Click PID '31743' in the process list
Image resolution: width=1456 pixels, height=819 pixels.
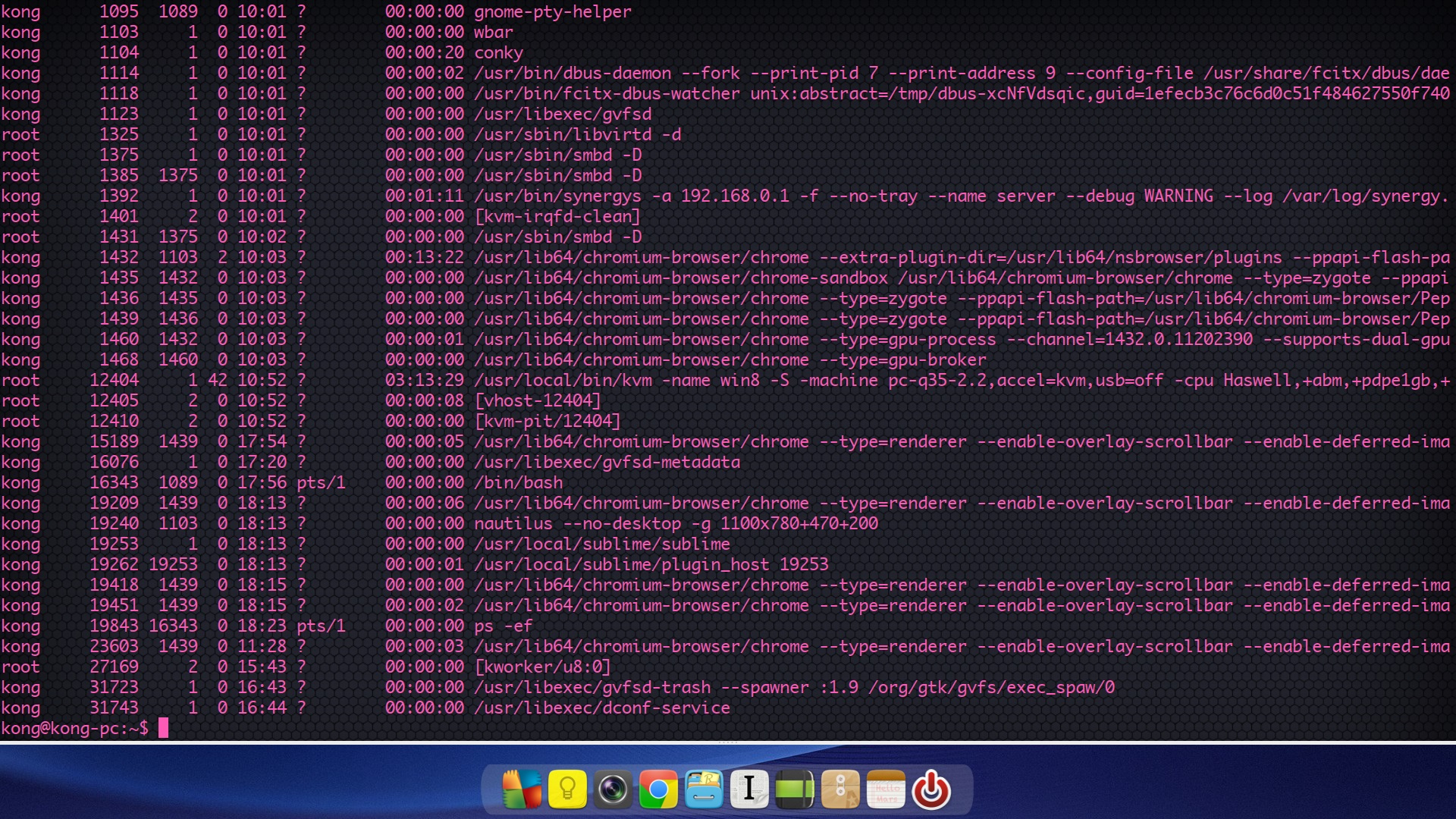tap(115, 708)
